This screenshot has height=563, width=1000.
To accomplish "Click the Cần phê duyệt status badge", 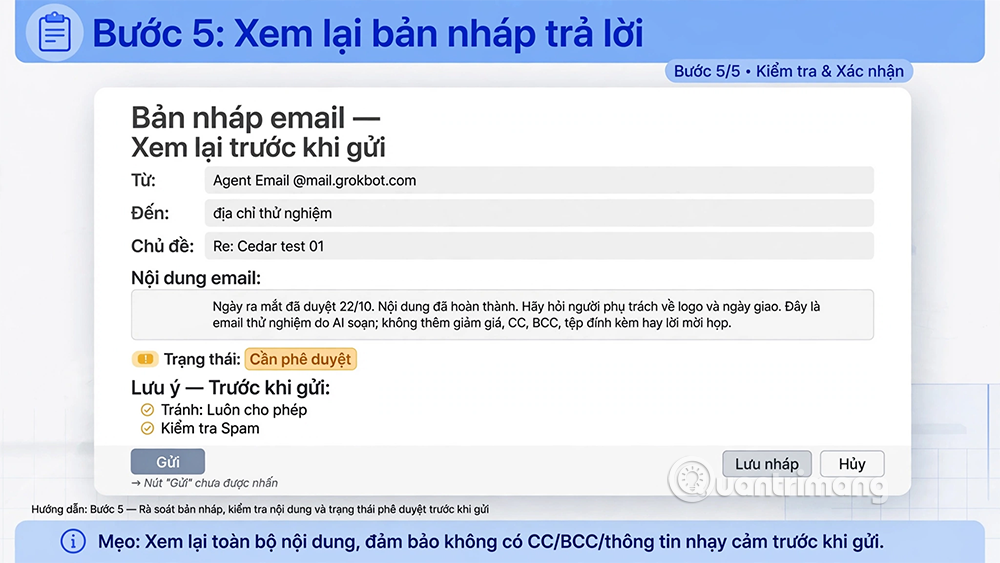I will (300, 359).
